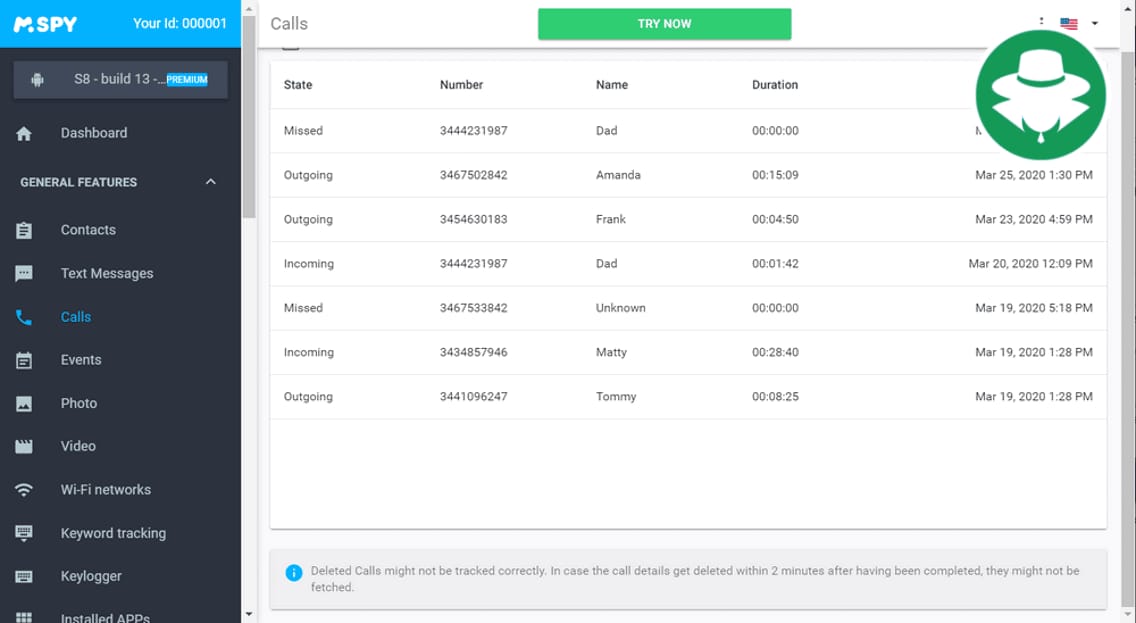Click the Dashboard home icon

[x=24, y=133]
